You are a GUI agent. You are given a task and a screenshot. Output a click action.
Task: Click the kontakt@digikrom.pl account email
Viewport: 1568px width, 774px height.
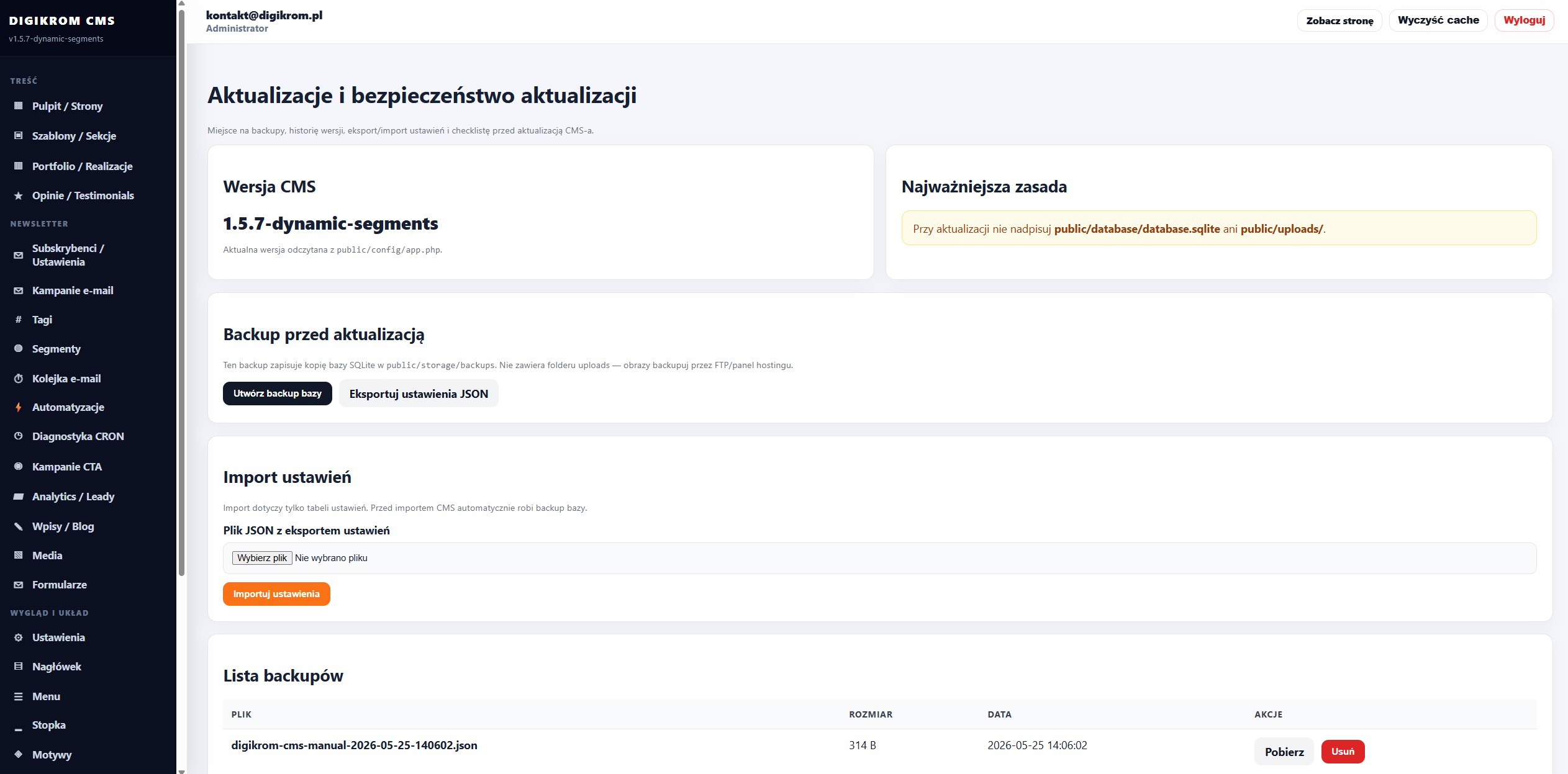pos(264,16)
